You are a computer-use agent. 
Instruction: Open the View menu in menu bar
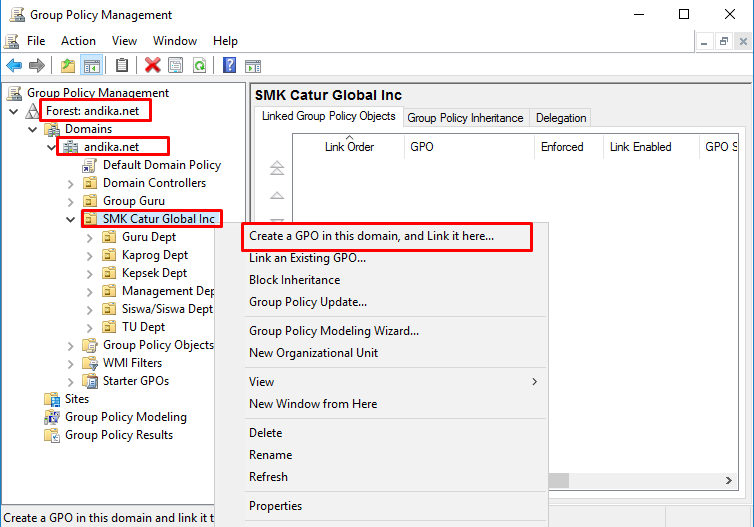tap(125, 41)
